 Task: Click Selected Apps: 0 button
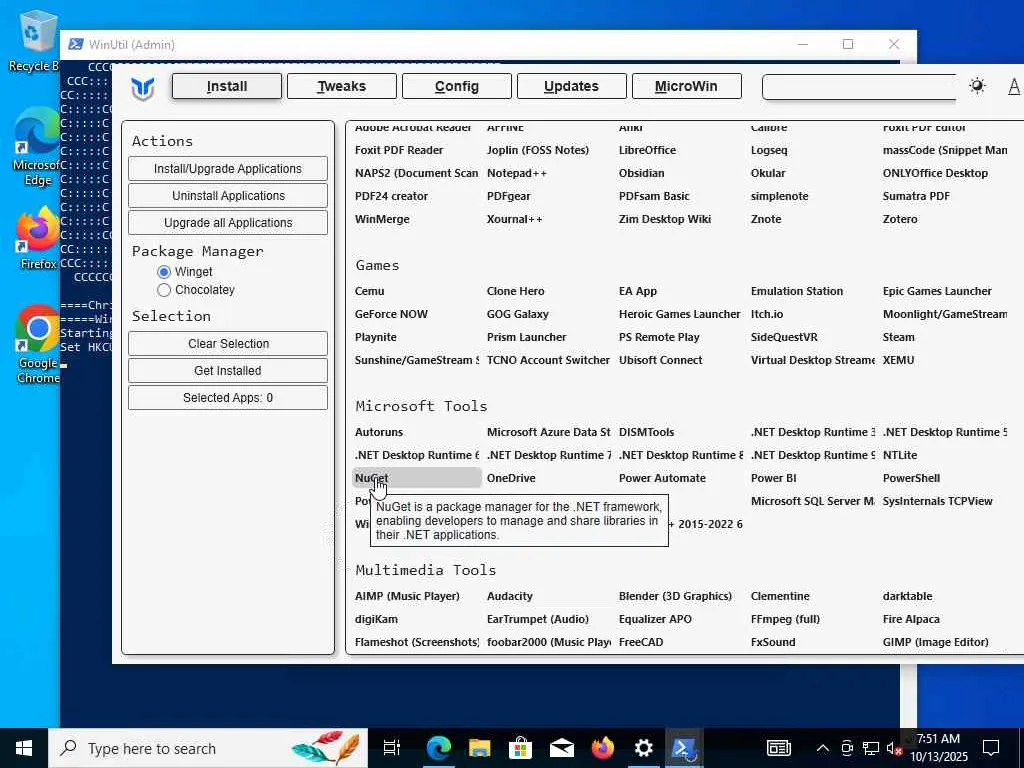228,398
